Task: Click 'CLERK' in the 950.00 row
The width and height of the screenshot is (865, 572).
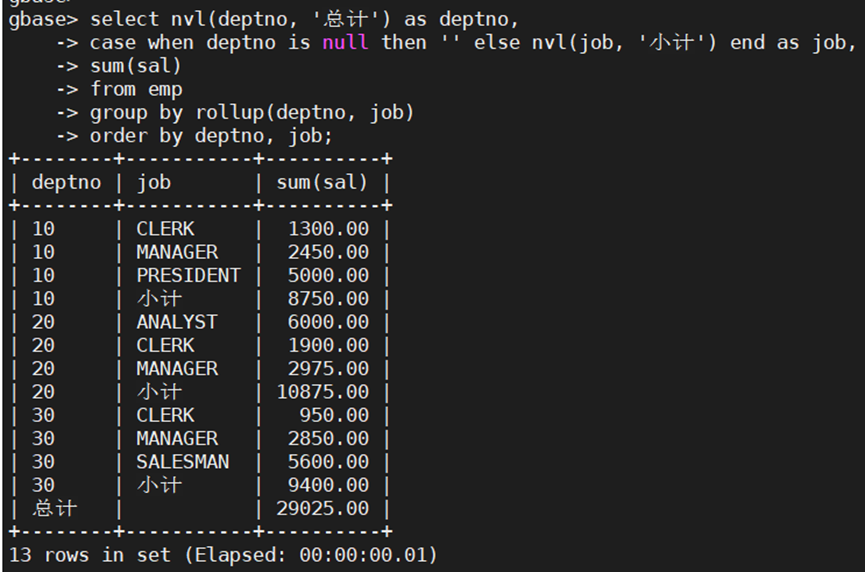Action: [x=165, y=415]
